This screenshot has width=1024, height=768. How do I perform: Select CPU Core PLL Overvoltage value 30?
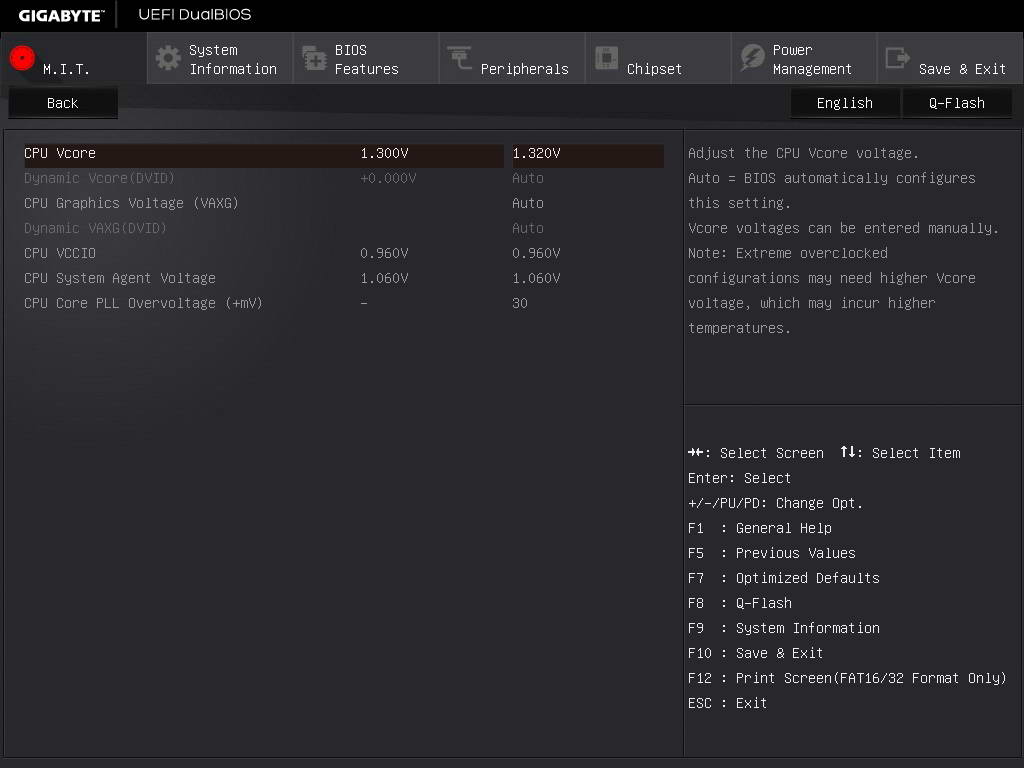click(520, 303)
